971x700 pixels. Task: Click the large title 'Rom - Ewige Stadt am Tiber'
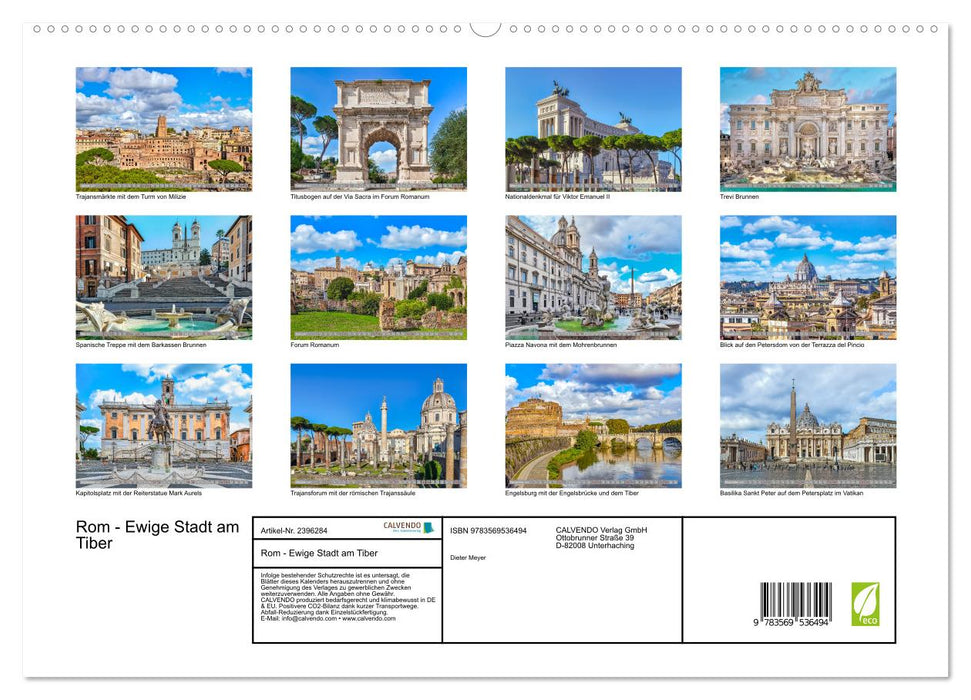[x=157, y=535]
